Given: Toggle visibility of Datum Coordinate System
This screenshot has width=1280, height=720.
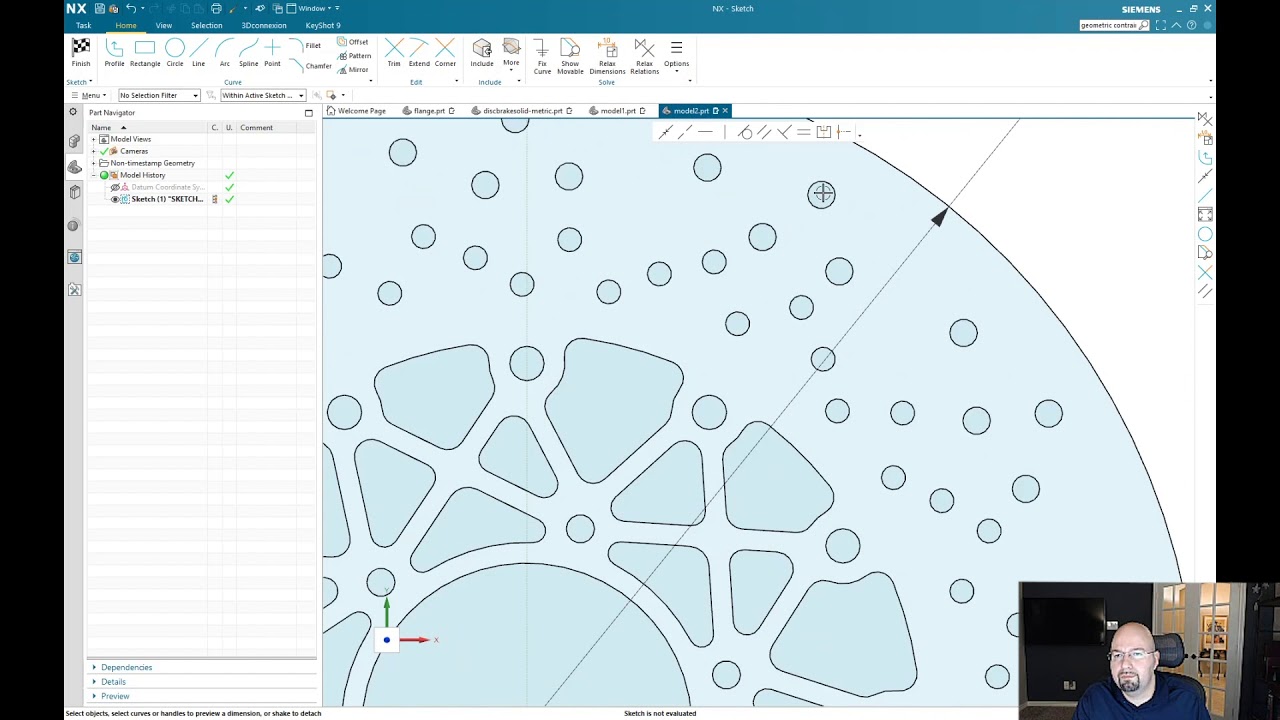Looking at the screenshot, I should pos(115,187).
